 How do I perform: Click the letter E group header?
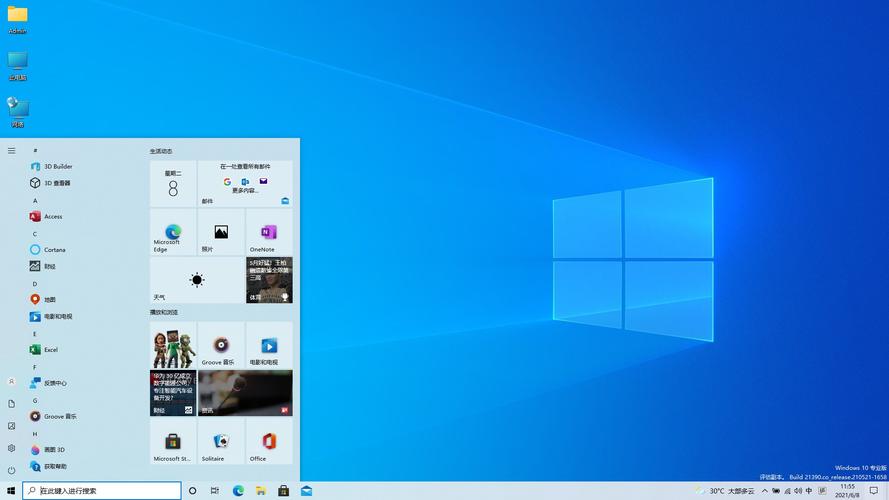(x=35, y=334)
